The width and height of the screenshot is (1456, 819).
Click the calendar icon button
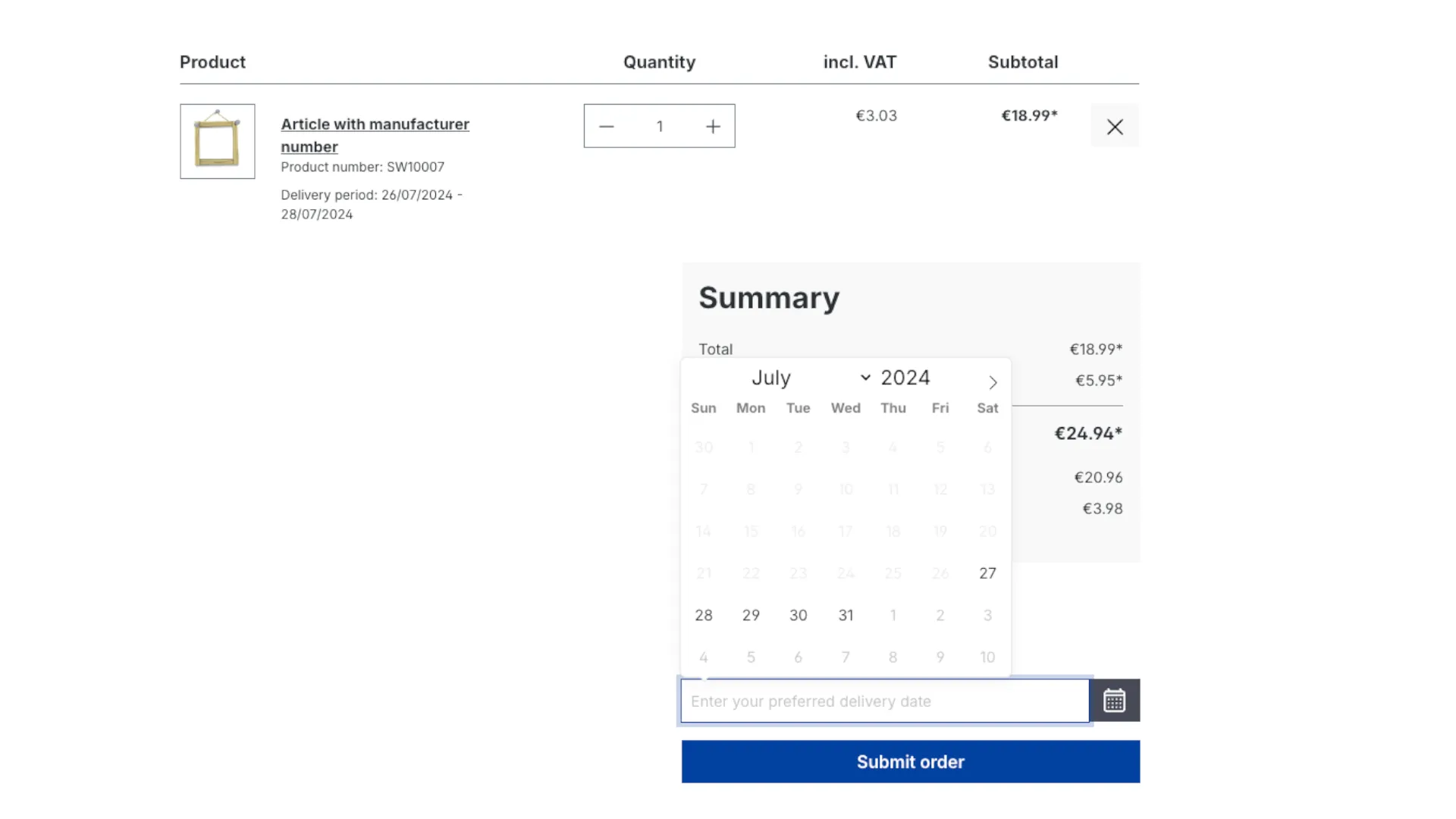click(x=1114, y=701)
